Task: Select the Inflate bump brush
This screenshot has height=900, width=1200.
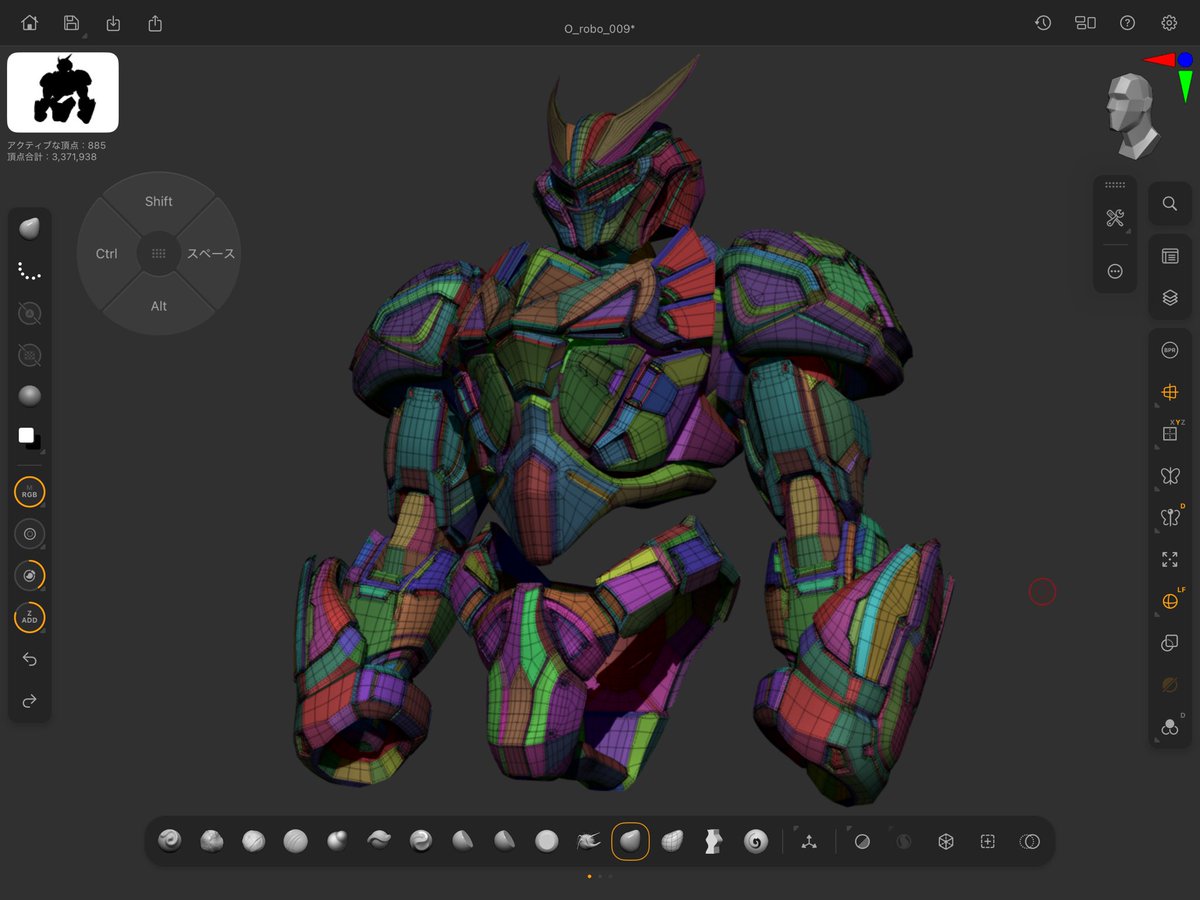Action: click(337, 841)
